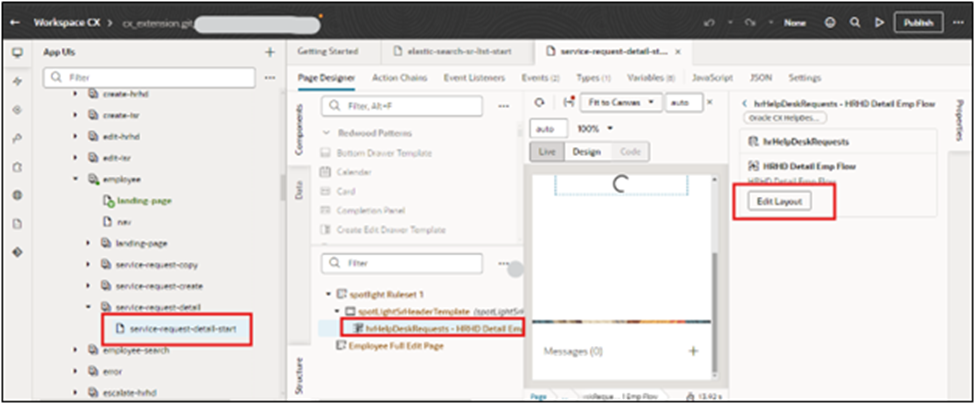The image size is (975, 404).
Task: Expand the service-request-copy folder
Action: pos(88,265)
